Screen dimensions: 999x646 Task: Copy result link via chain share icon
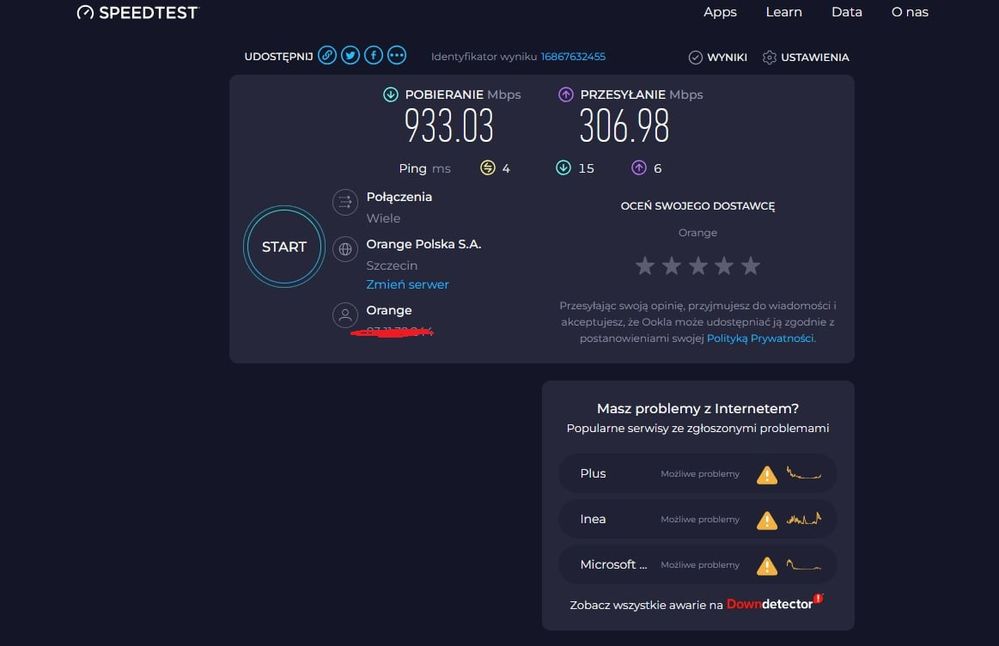pos(327,56)
